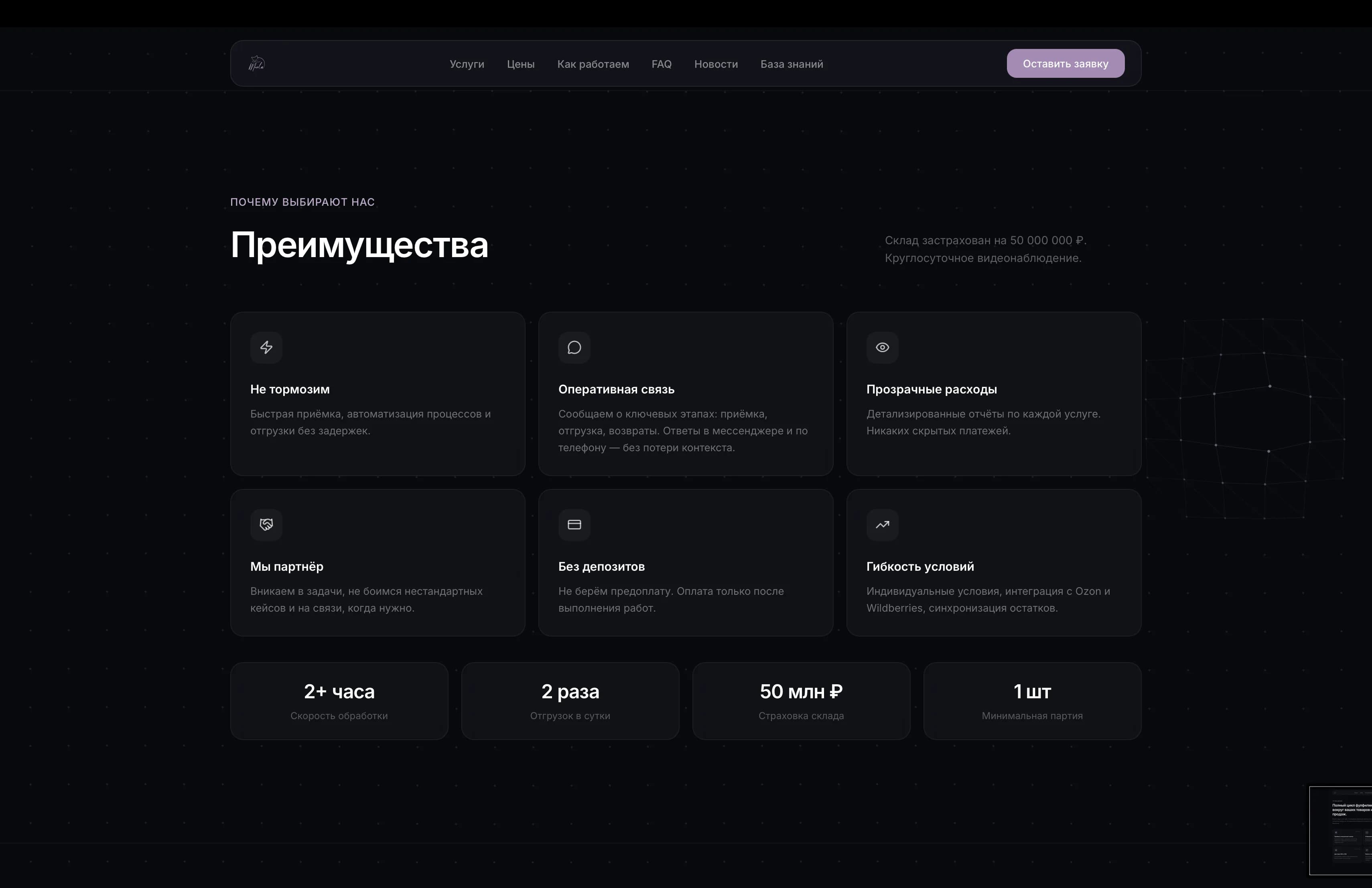The width and height of the screenshot is (1372, 888).
Task: Click the handshake icon in Мы партнёр card
Action: click(x=266, y=524)
